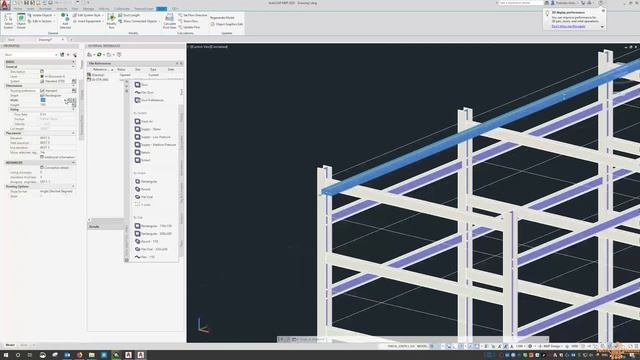Click Edit in Section
Screen dimensions: 640x360
pos(40,21)
